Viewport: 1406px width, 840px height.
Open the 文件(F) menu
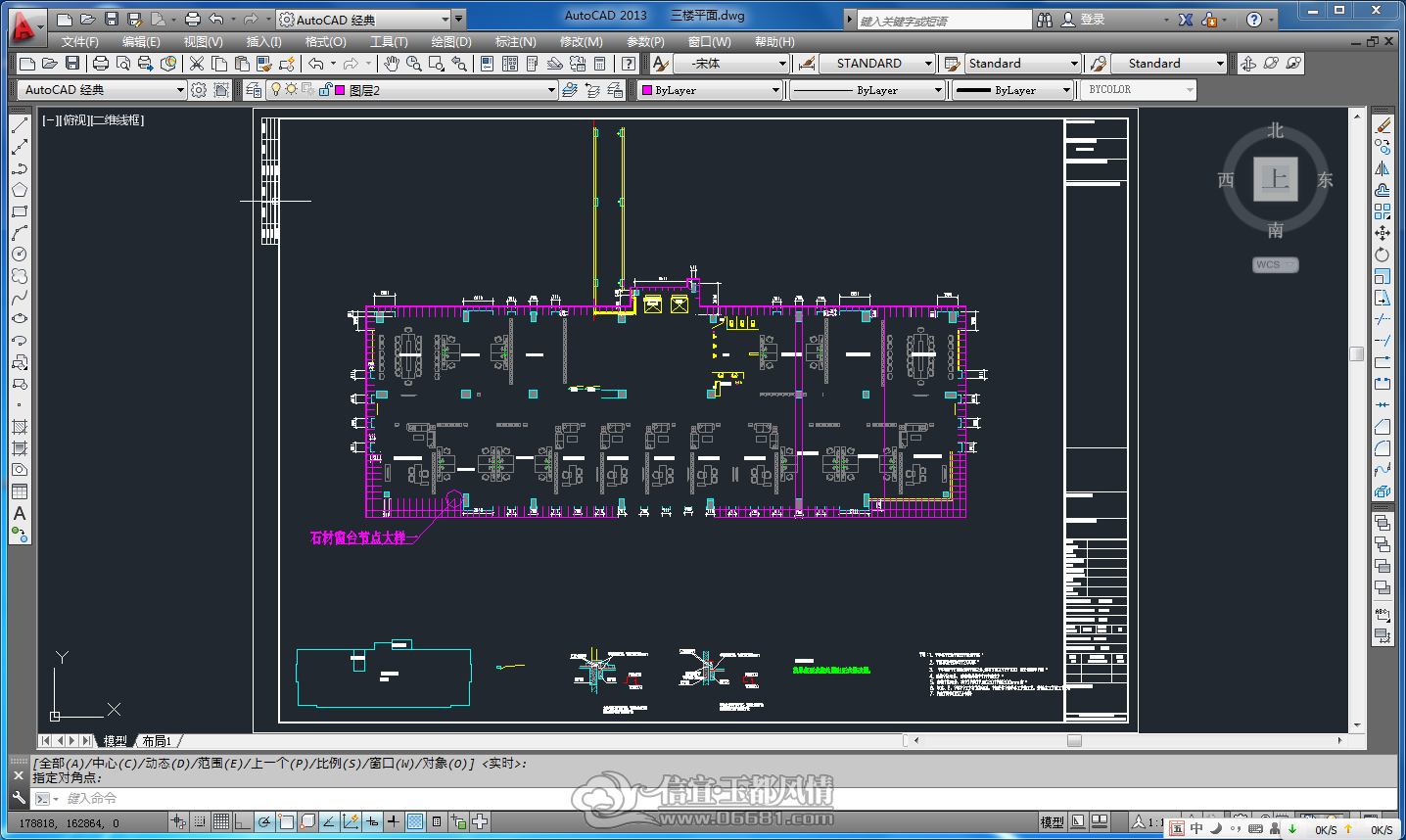click(79, 42)
